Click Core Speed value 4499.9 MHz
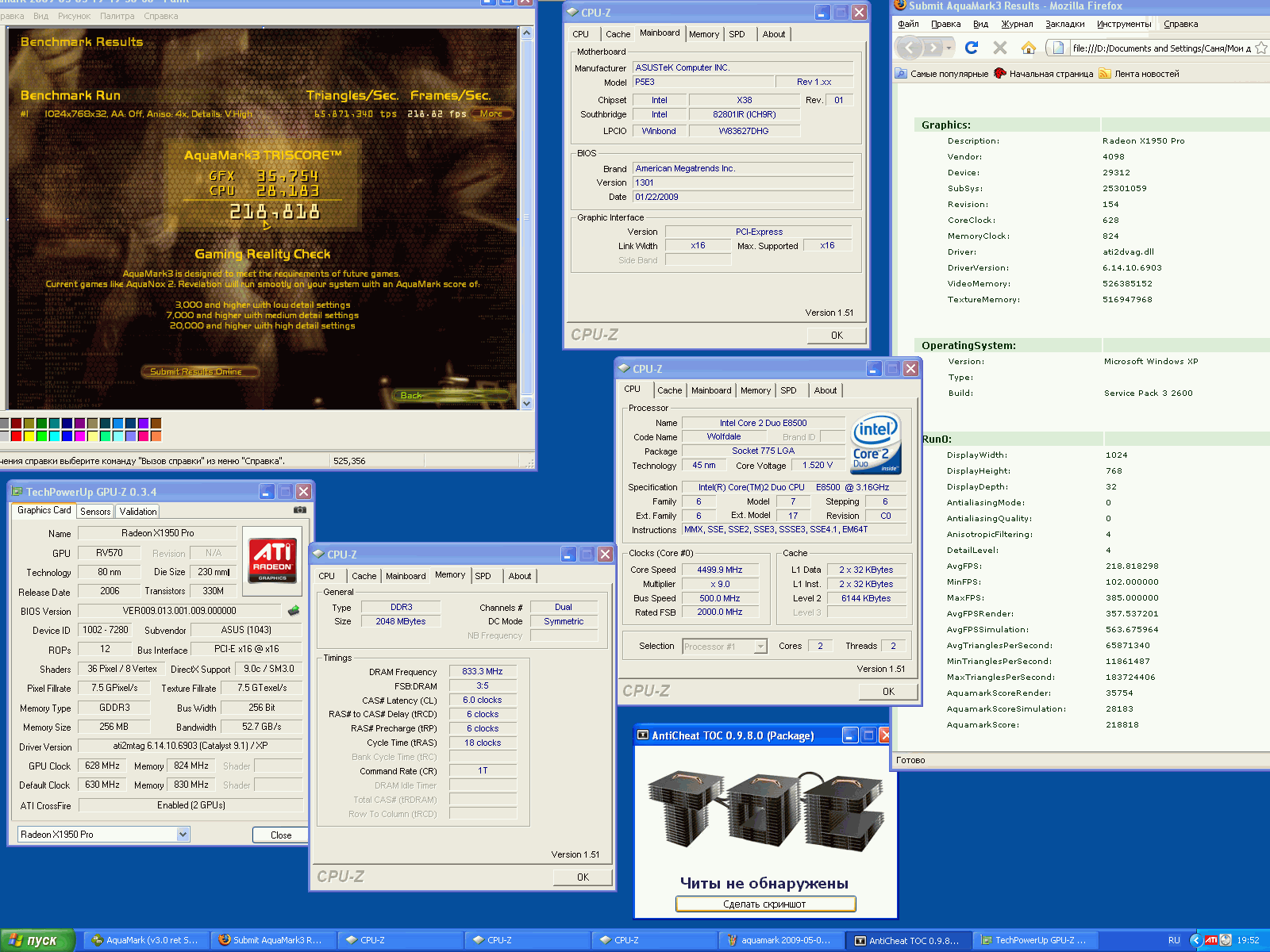The width and height of the screenshot is (1270, 952). tap(720, 570)
